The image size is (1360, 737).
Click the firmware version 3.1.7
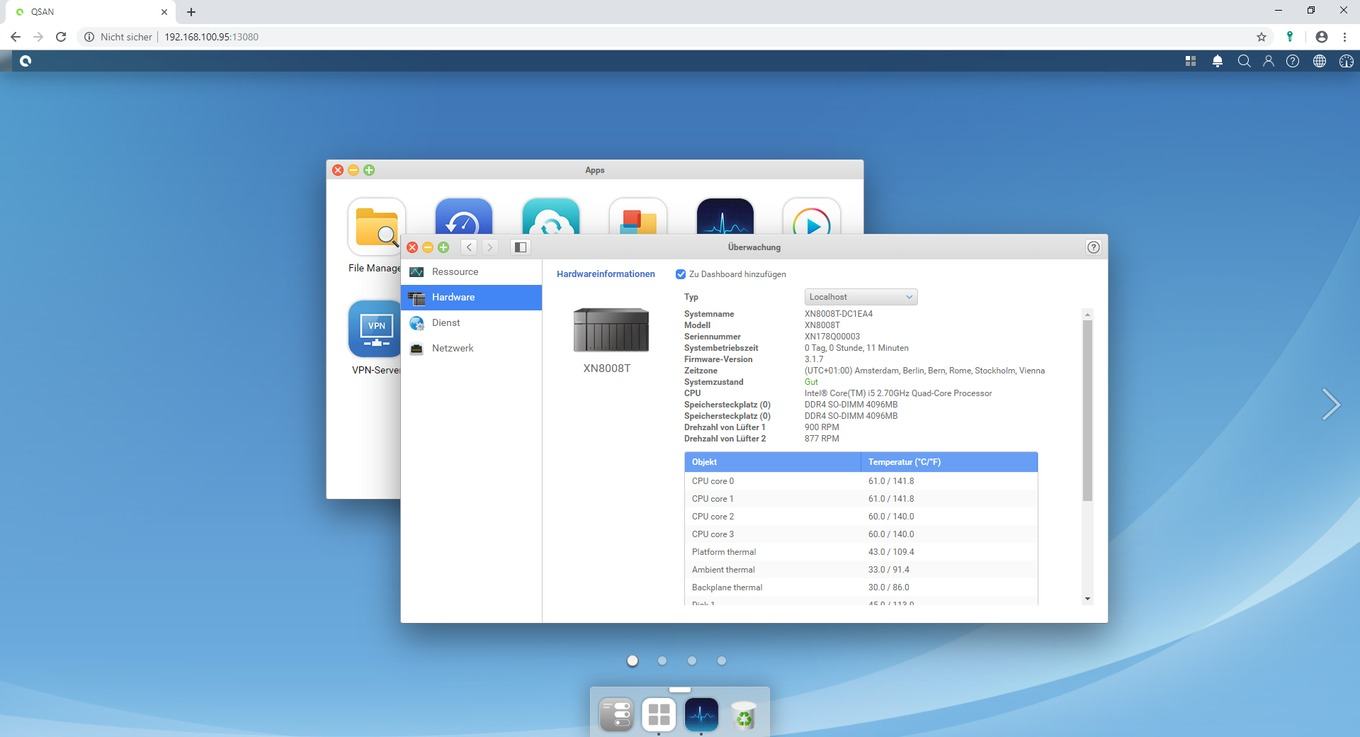(814, 359)
